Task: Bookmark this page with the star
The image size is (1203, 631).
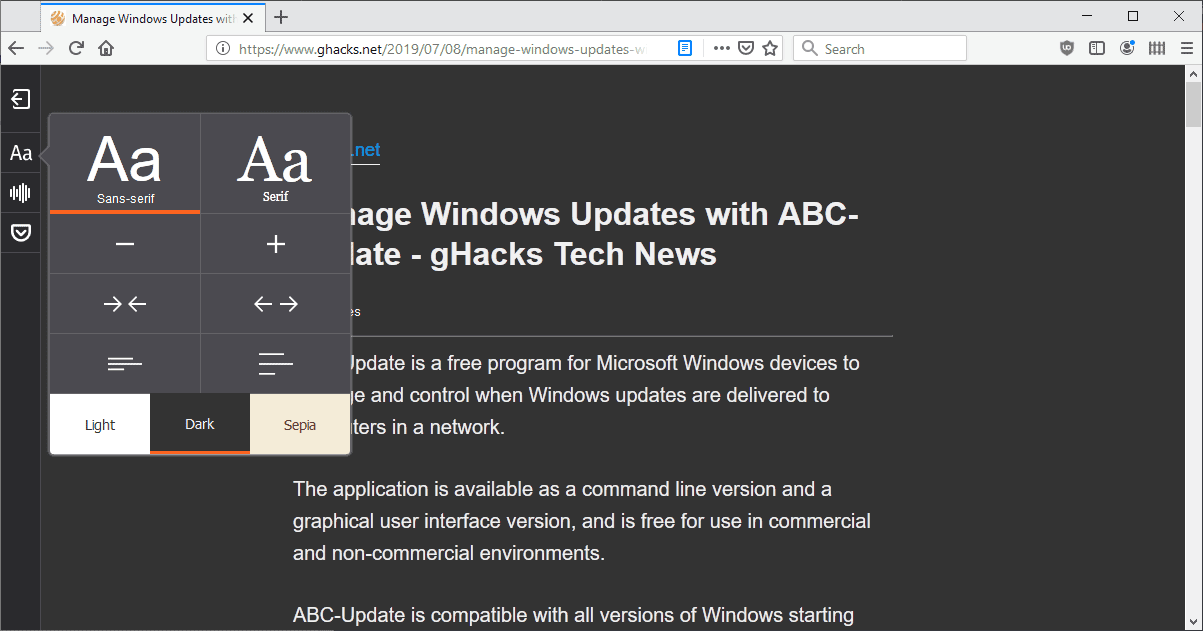Action: pyautogui.click(x=770, y=48)
